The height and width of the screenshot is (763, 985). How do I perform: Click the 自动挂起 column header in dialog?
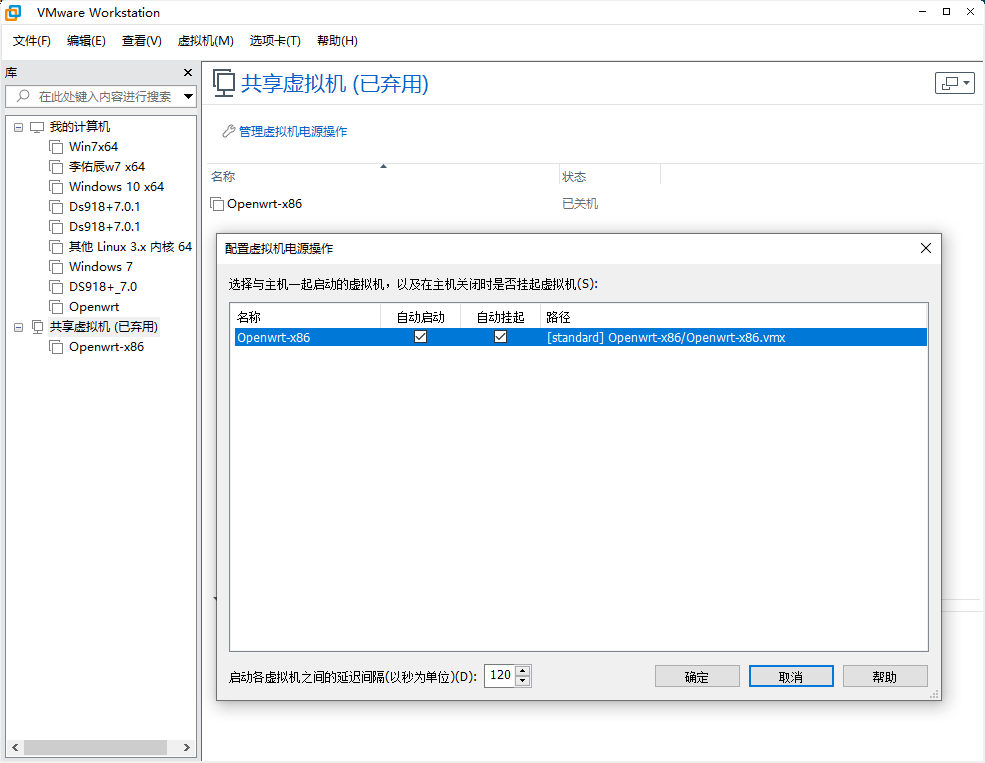(500, 317)
